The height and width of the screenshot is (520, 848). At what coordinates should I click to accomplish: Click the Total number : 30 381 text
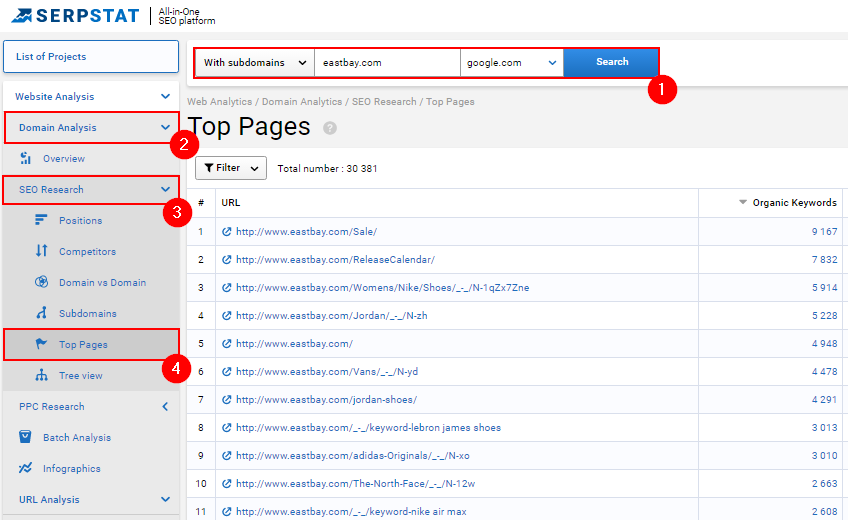[x=327, y=169]
